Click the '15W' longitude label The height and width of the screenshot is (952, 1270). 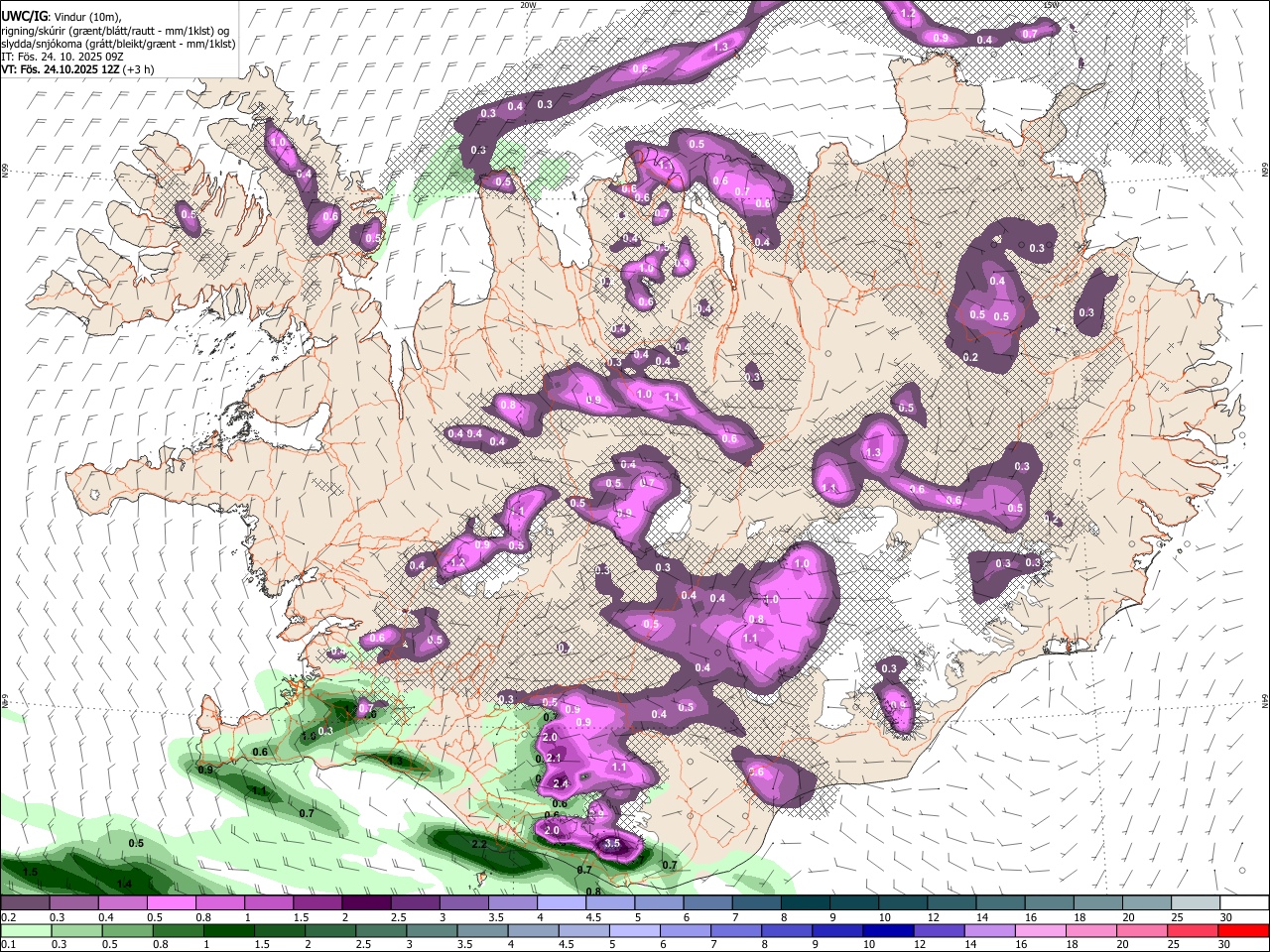[1052, 5]
